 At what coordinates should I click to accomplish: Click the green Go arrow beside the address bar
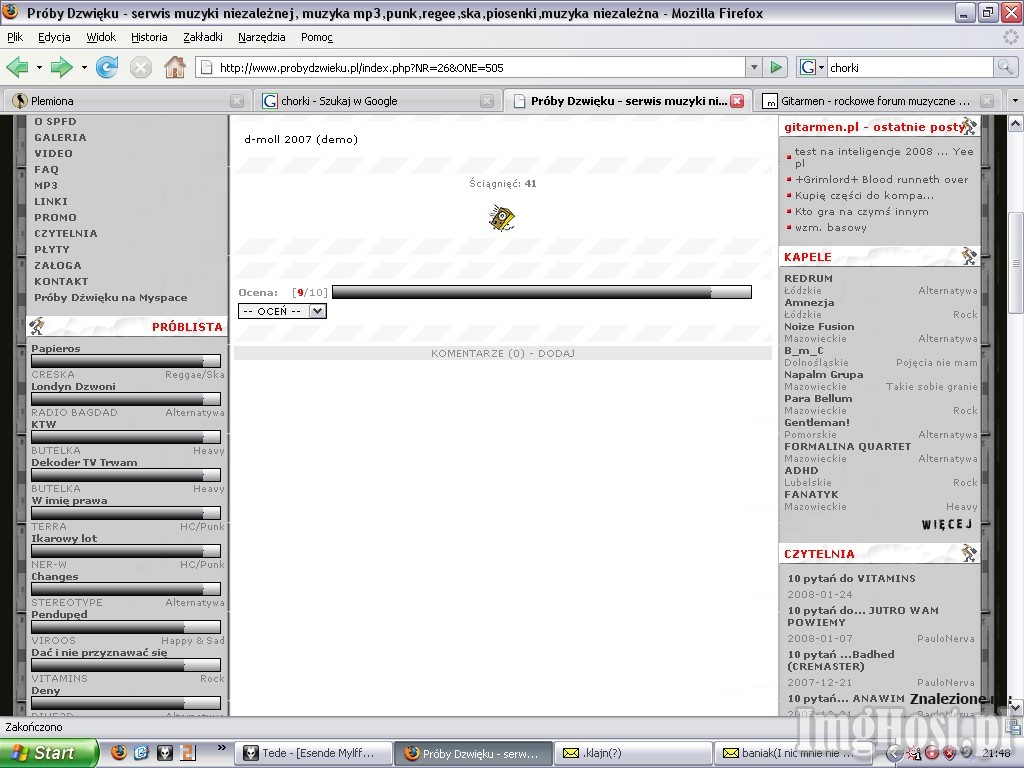[776, 67]
